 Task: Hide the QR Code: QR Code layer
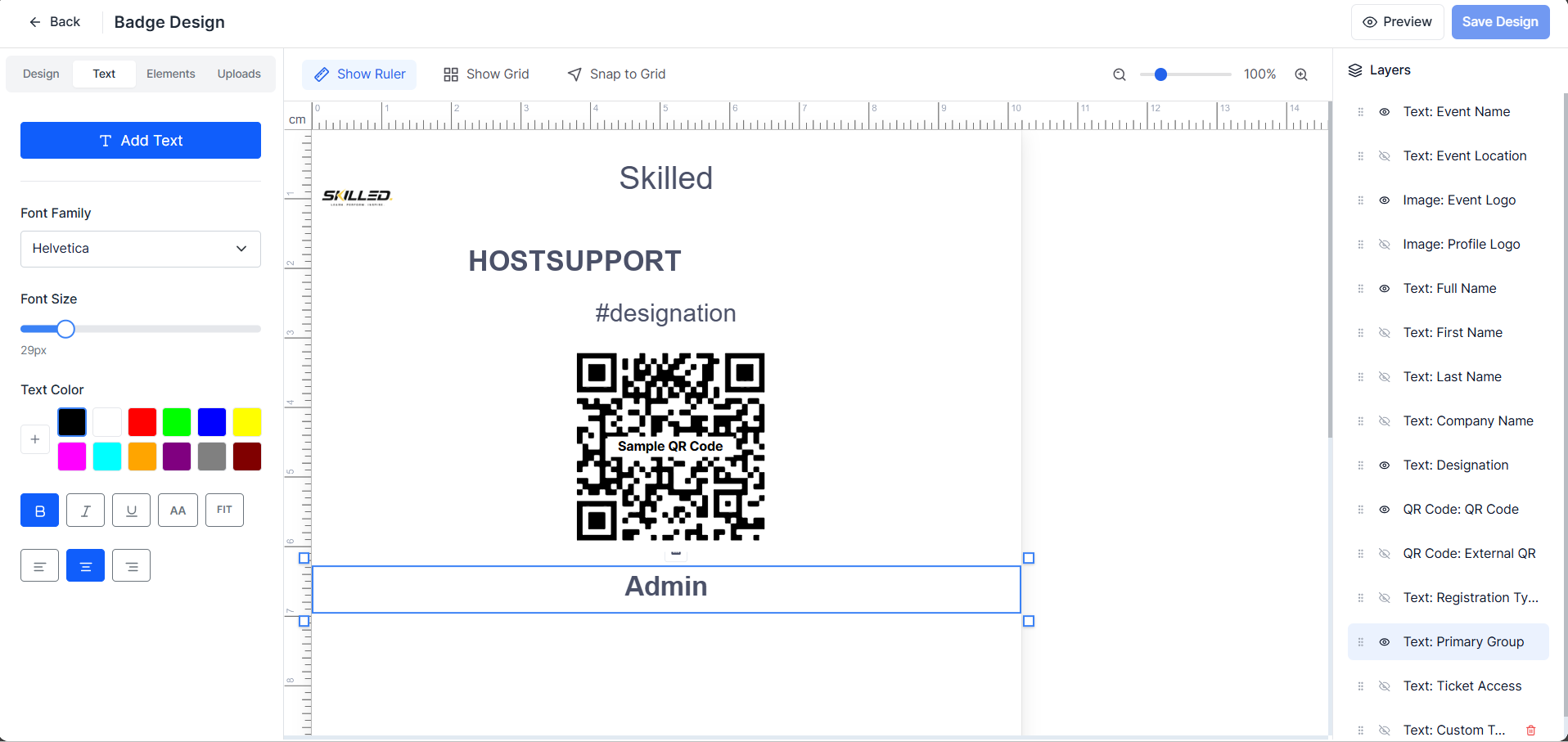pos(1385,510)
